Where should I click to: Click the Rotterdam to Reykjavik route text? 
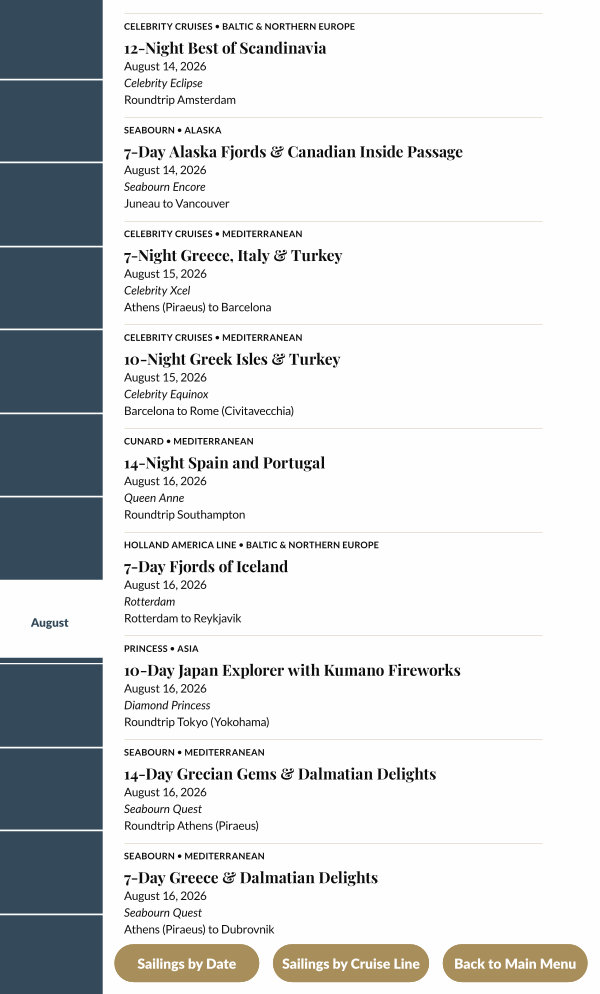point(182,618)
